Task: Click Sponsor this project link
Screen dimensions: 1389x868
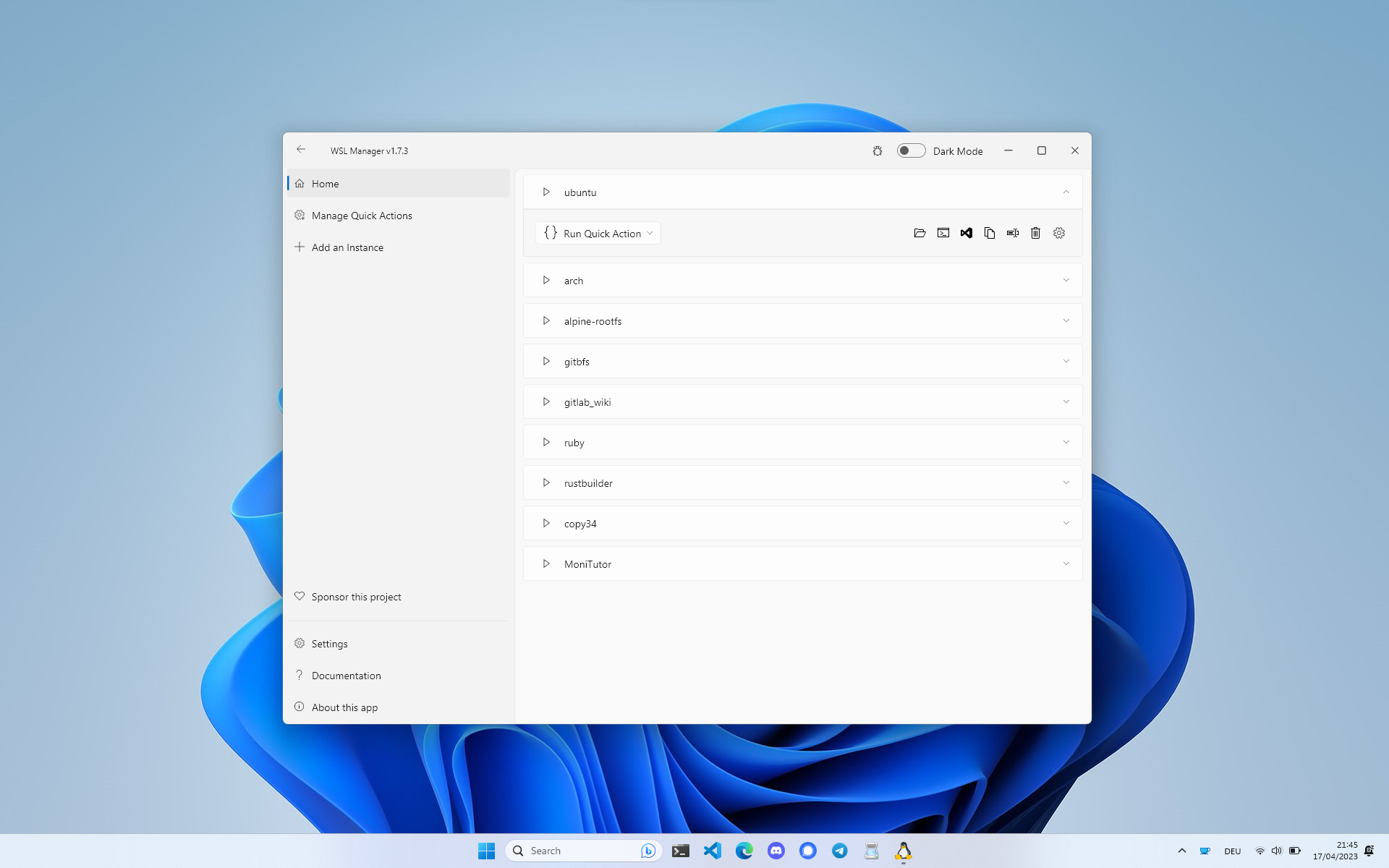Action: 356,596
